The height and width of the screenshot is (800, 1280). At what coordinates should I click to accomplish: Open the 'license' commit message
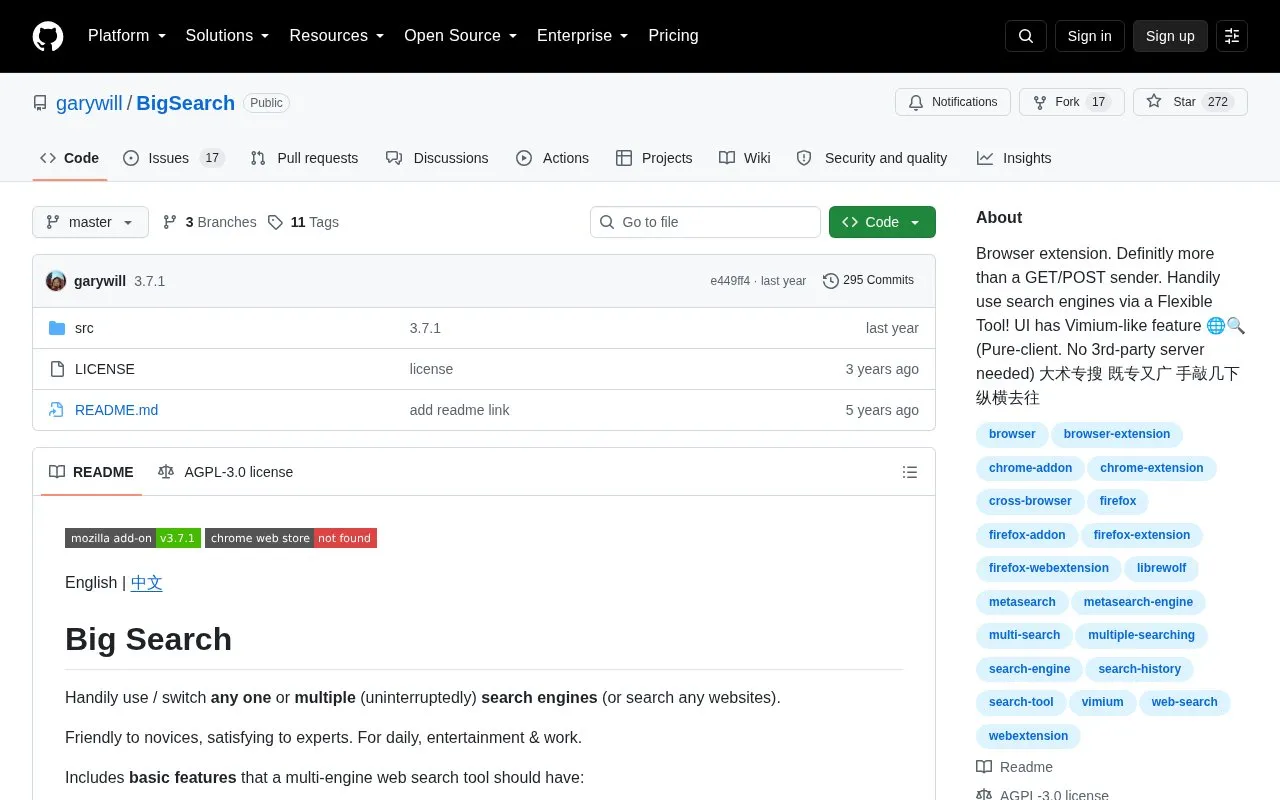(x=431, y=369)
